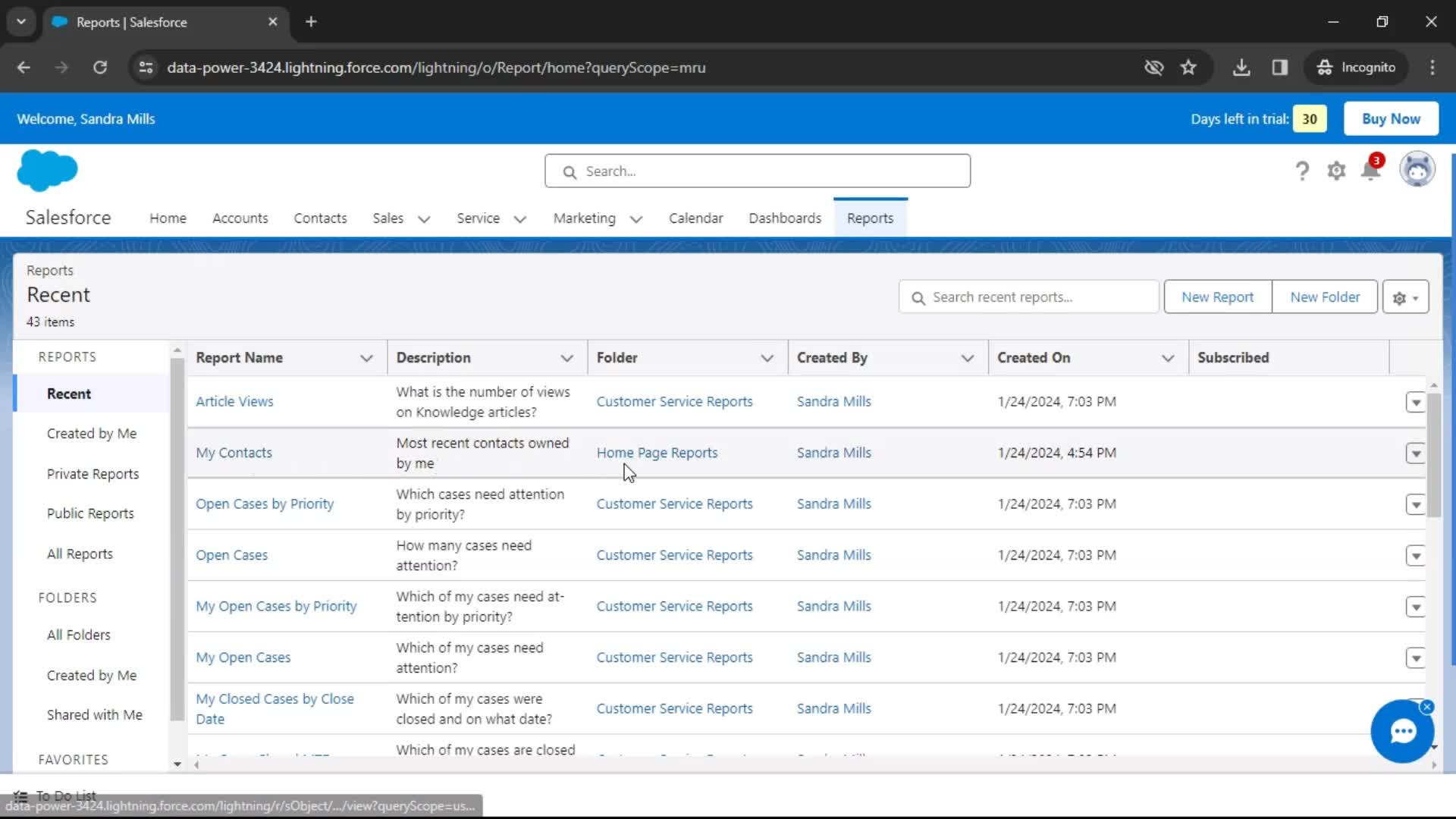Click the Incognito profile indicator
The image size is (1456, 819).
click(x=1357, y=67)
